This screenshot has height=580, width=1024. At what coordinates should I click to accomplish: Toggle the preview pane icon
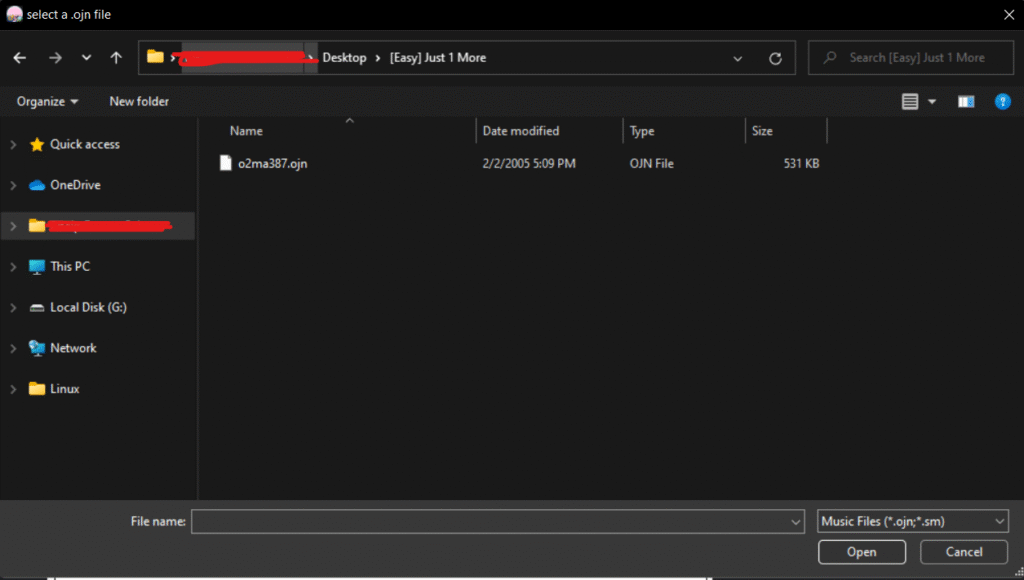965,102
